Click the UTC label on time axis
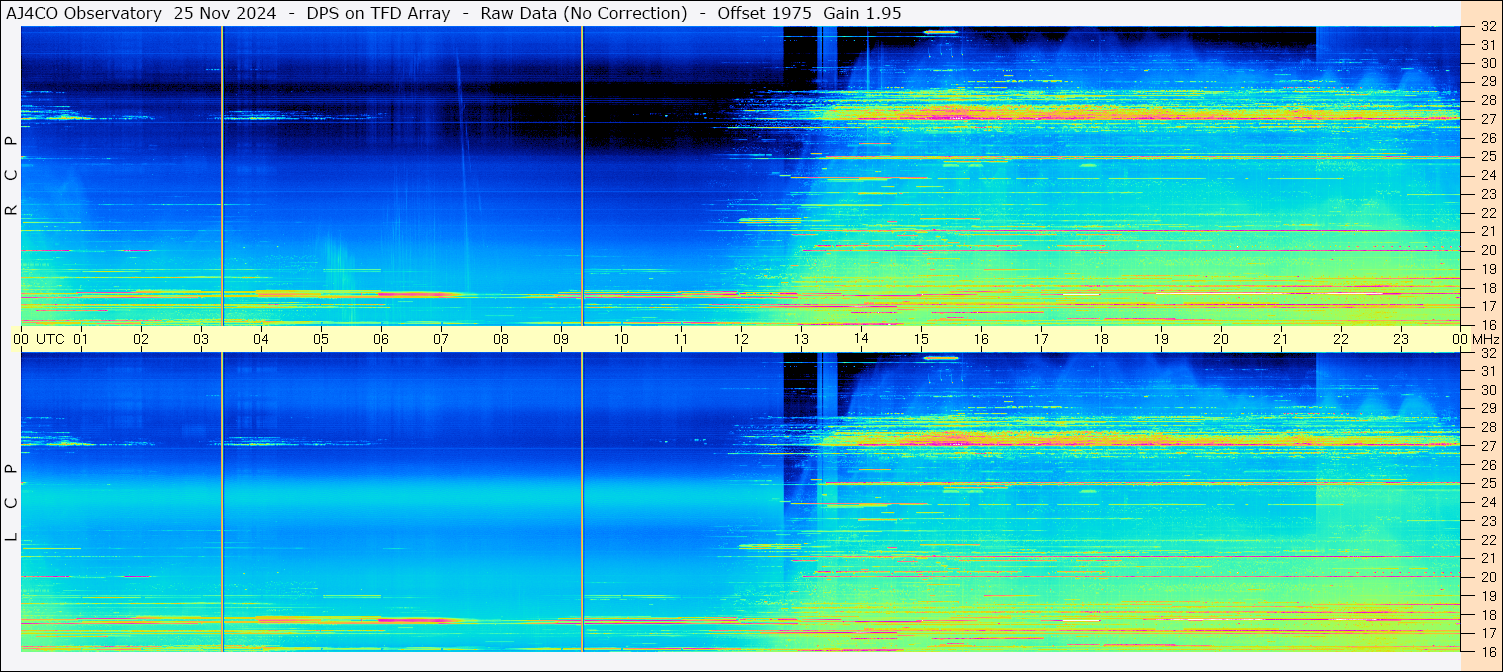1503x672 pixels. click(50, 339)
